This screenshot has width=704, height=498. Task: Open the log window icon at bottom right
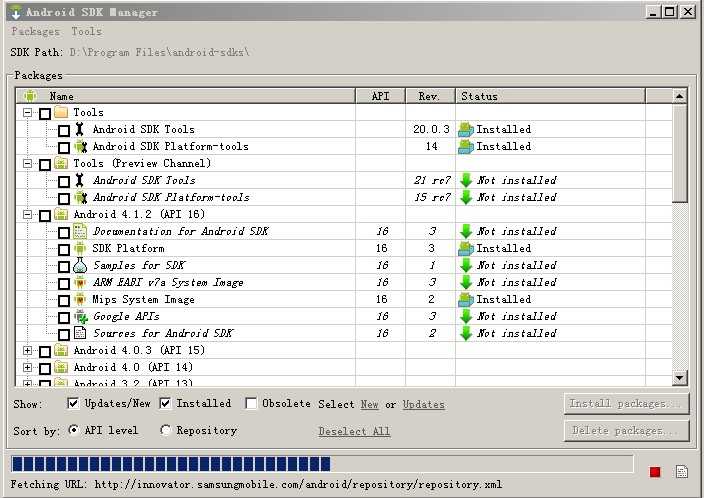click(x=682, y=472)
